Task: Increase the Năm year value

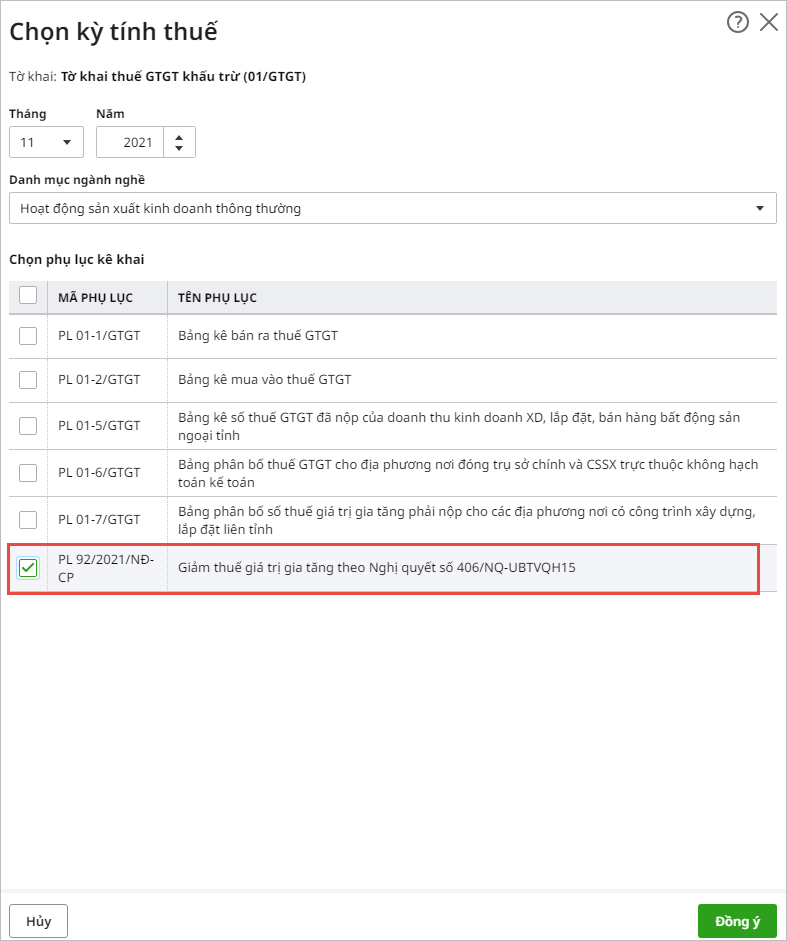Action: pos(179,136)
